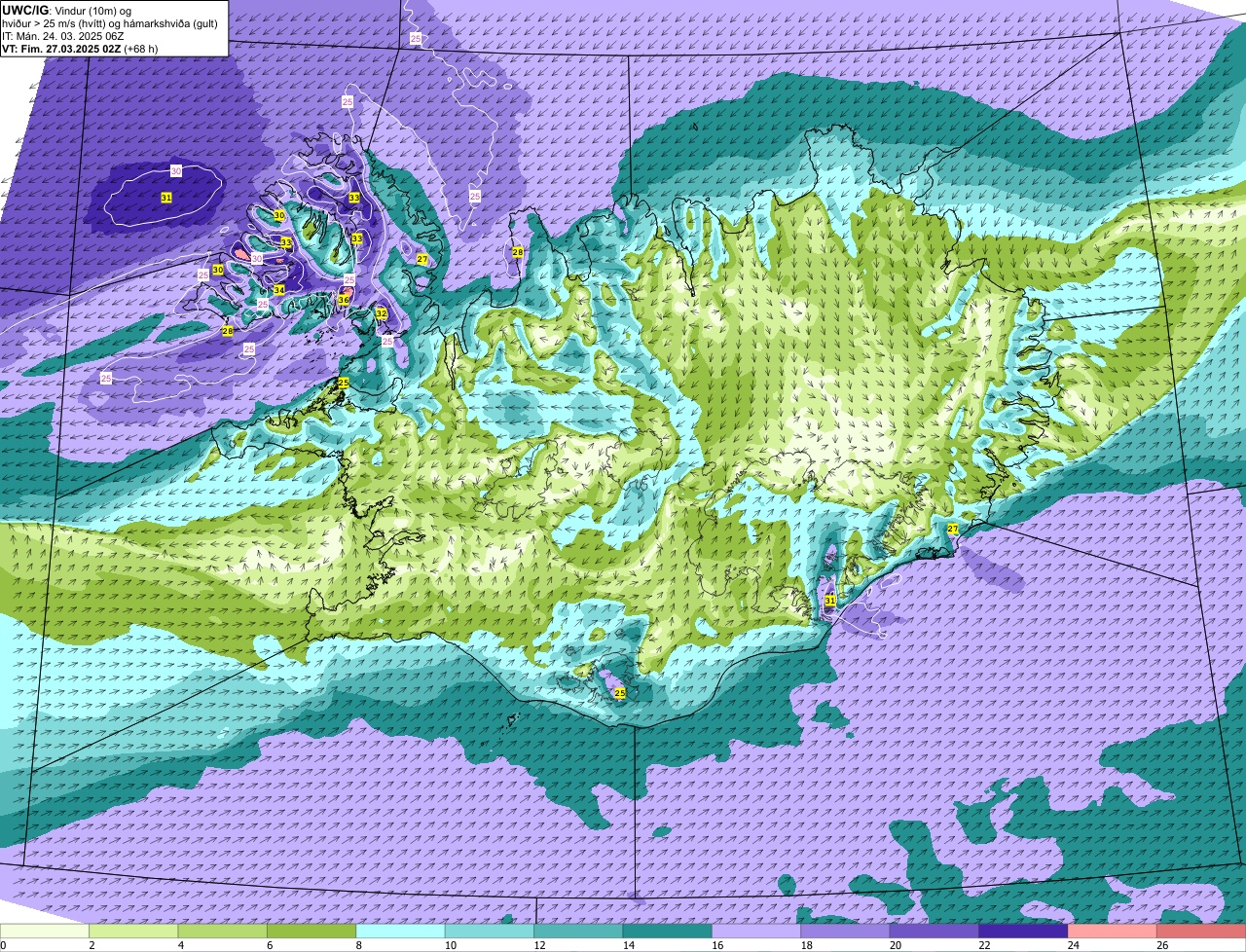Click the "Vindur (10m) og" title text
The width and height of the screenshot is (1246, 952).
94,11
